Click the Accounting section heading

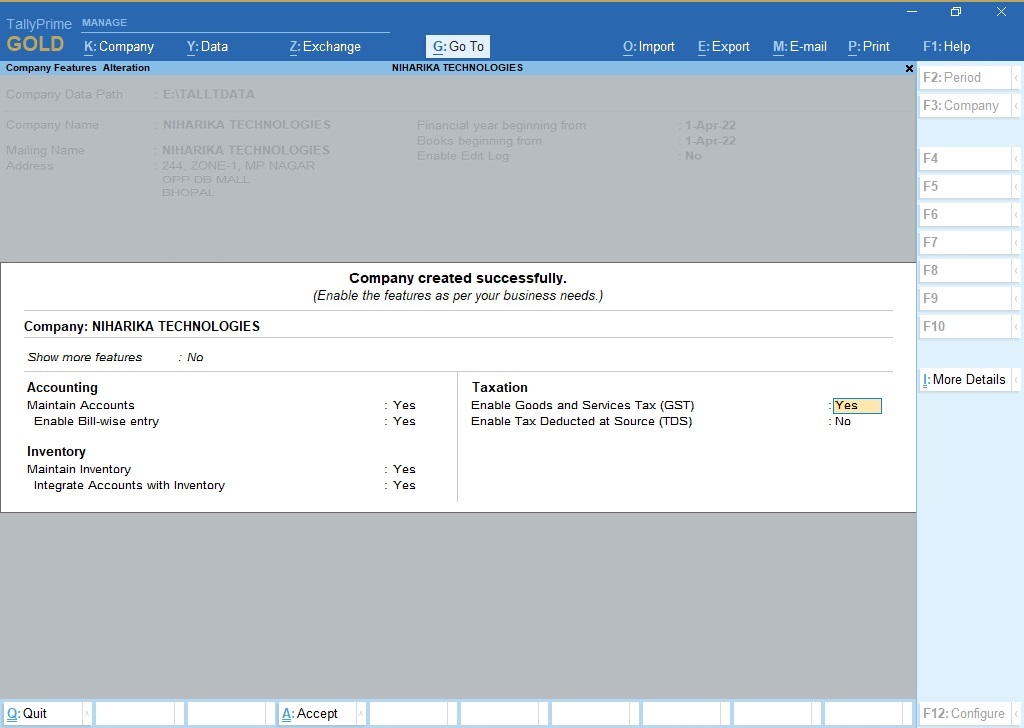point(62,387)
